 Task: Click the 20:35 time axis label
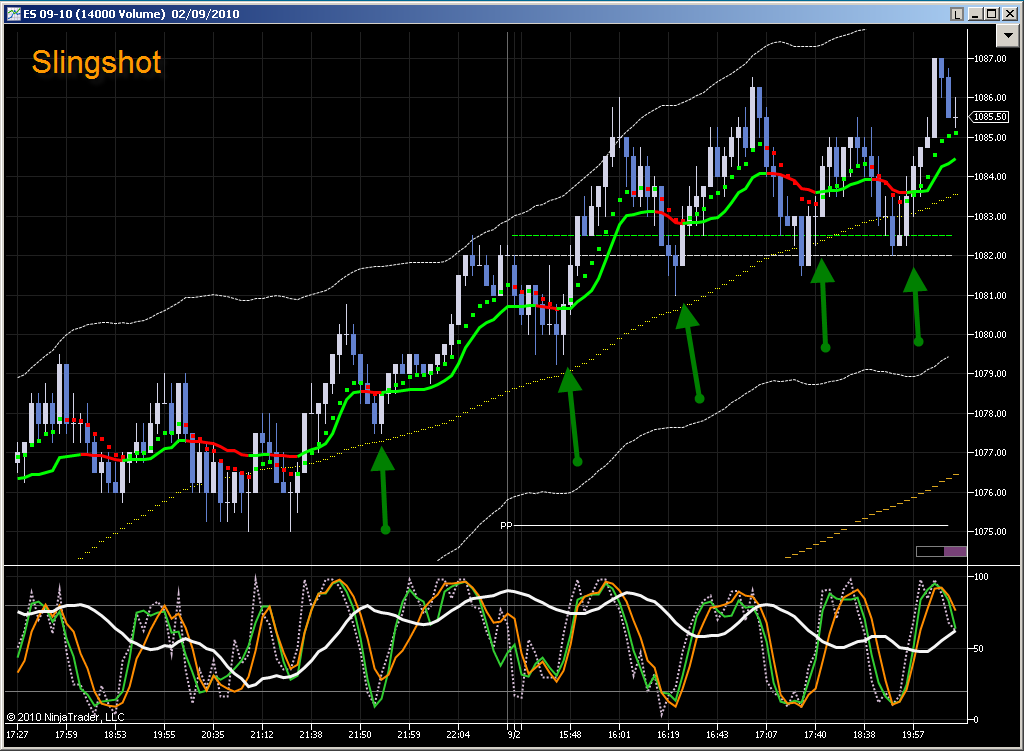[213, 735]
